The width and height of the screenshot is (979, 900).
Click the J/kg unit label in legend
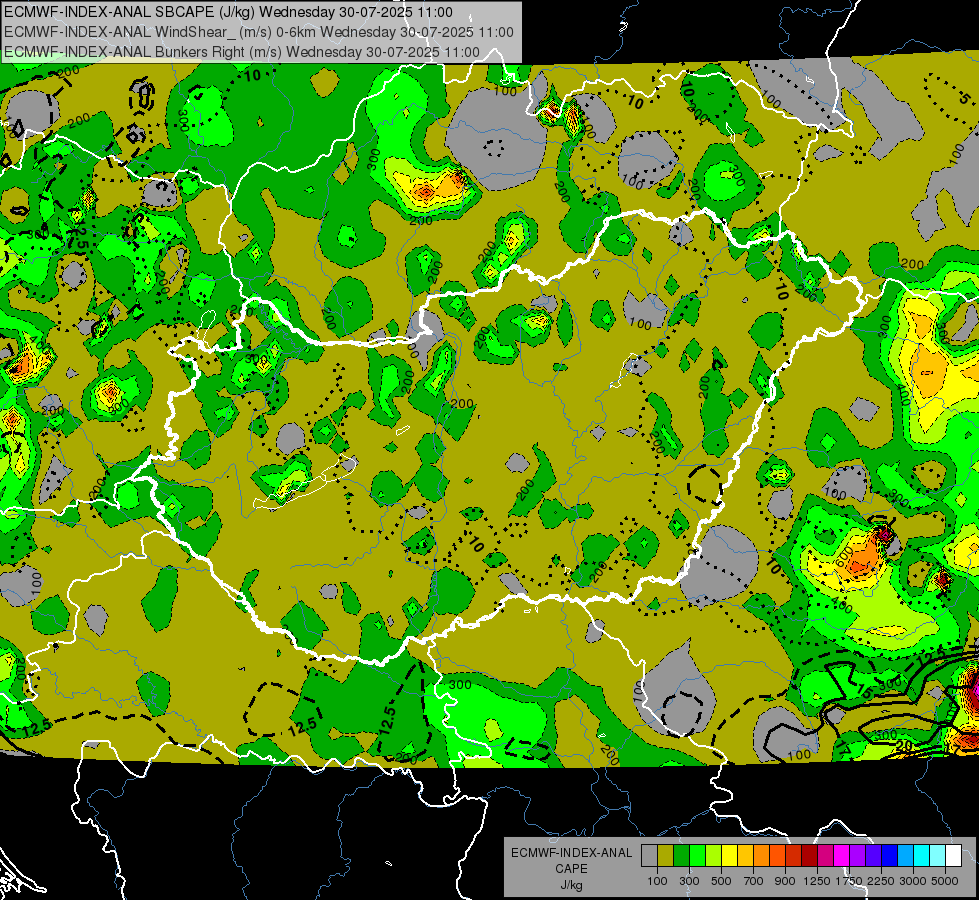[x=571, y=885]
